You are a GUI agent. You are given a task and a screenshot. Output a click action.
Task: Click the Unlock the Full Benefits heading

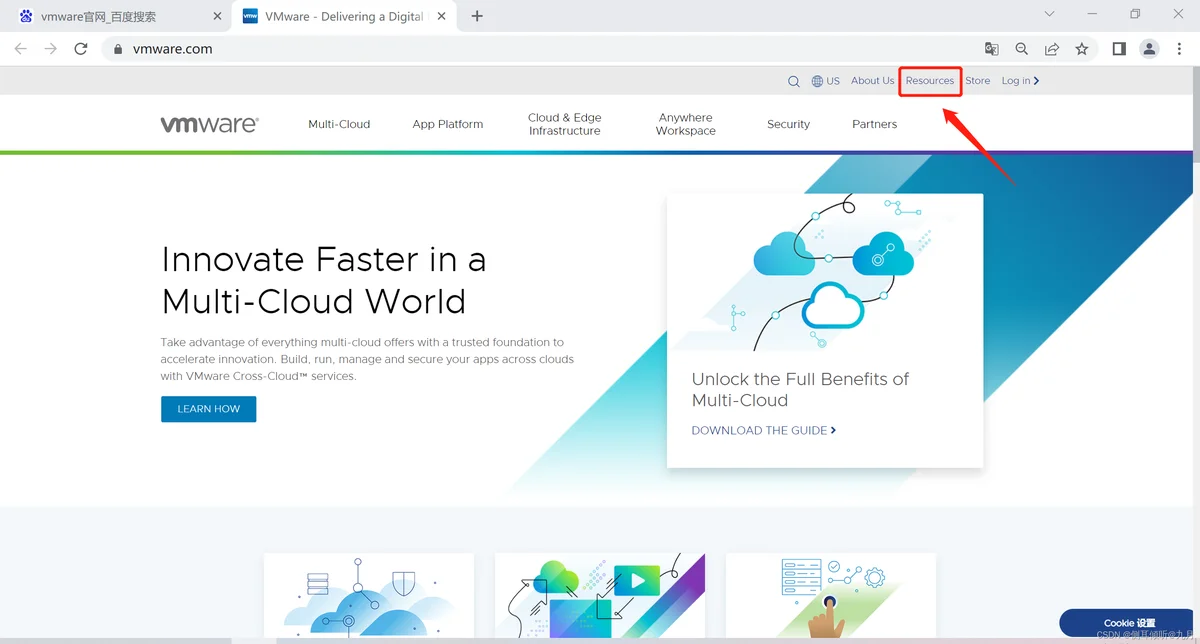click(800, 389)
